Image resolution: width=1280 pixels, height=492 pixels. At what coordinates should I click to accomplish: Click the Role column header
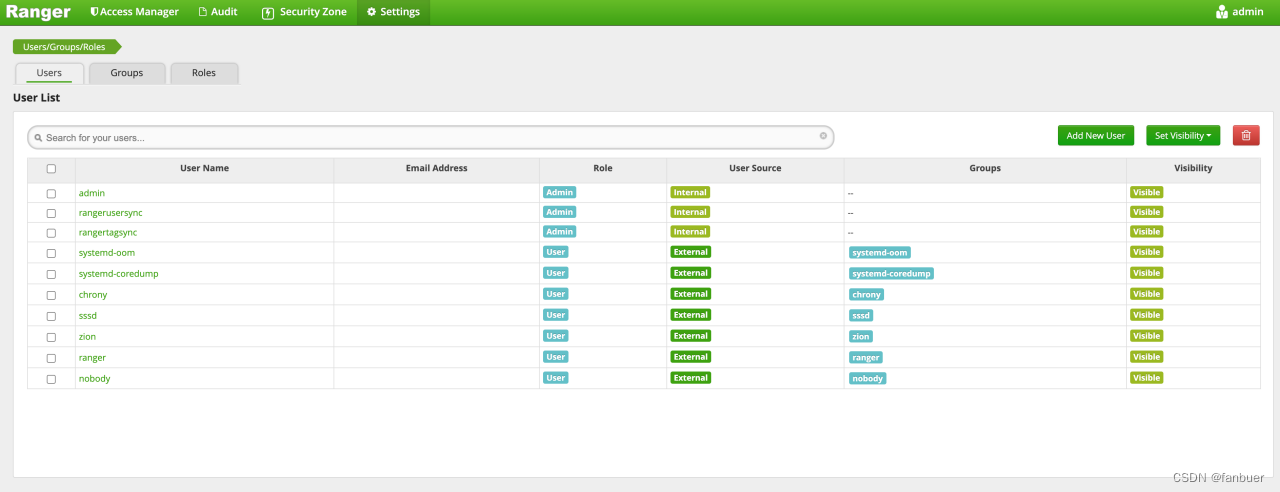pyautogui.click(x=603, y=168)
